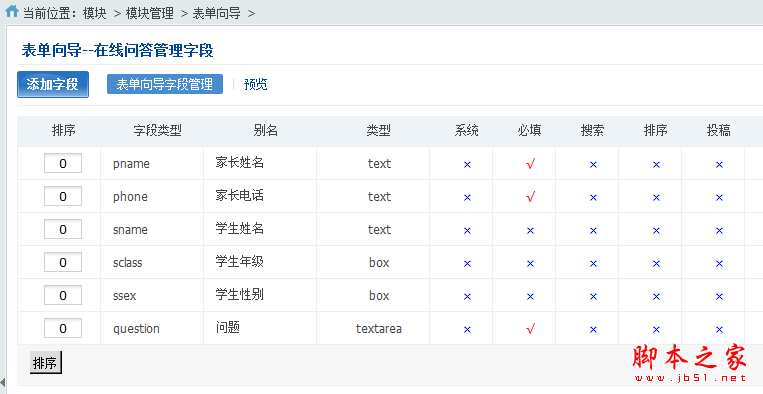Screen dimensions: 763x394
Task: Go to 模块管理 in breadcrumb
Action: pos(150,13)
